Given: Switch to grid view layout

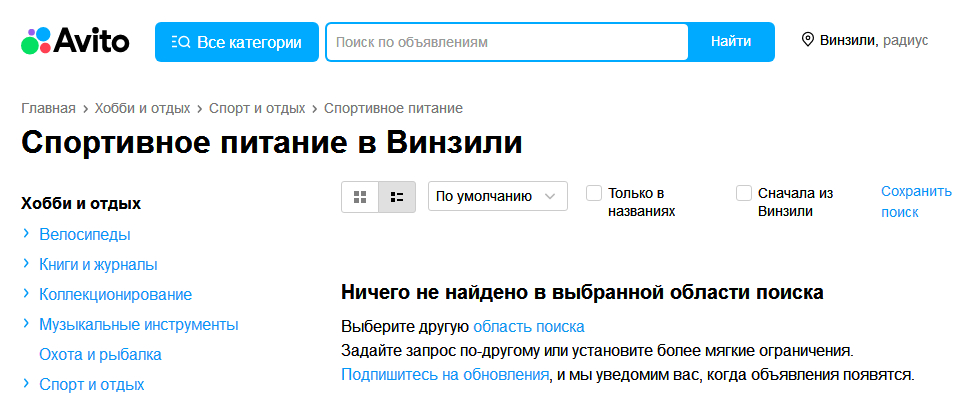Looking at the screenshot, I should (360, 197).
